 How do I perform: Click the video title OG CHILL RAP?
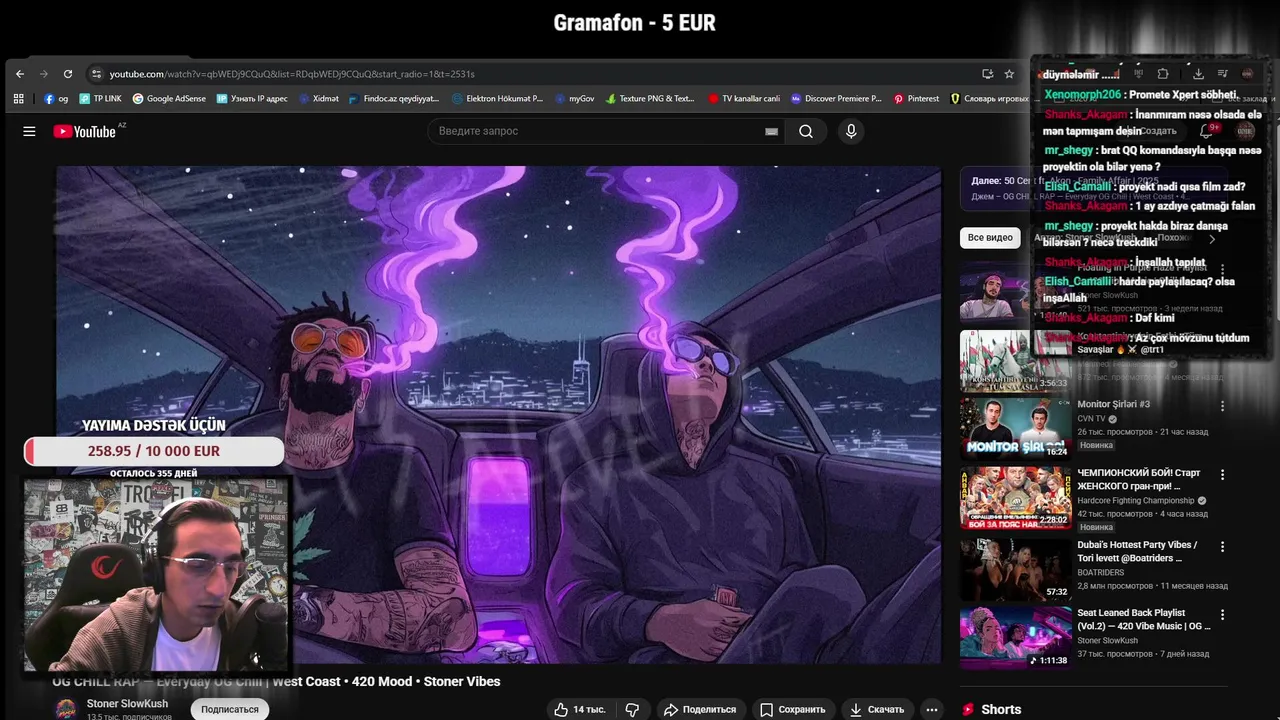(276, 681)
